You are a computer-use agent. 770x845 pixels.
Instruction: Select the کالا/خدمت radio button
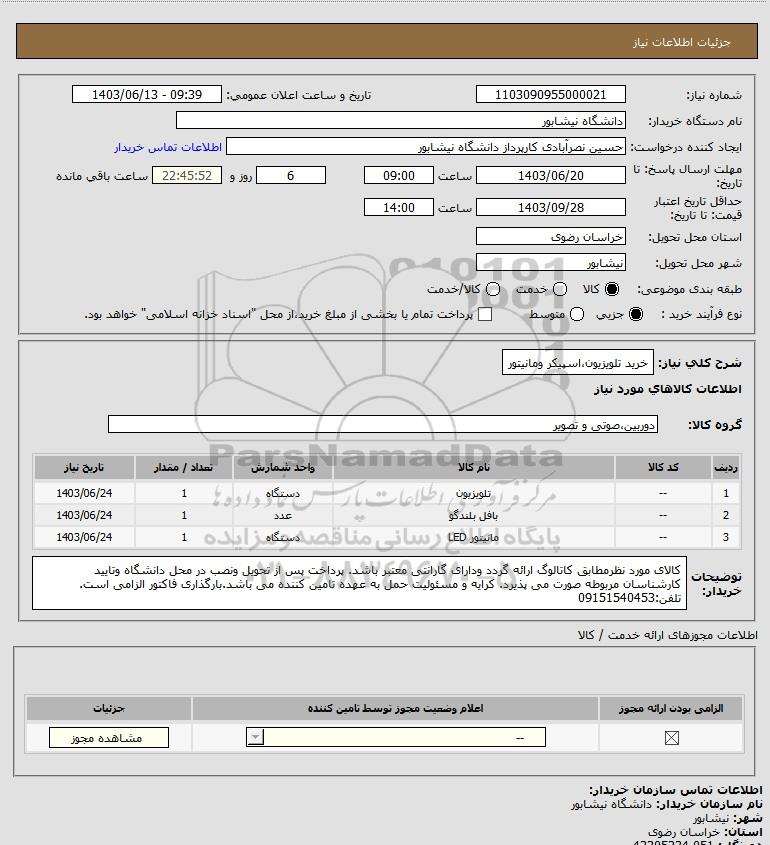(x=493, y=289)
